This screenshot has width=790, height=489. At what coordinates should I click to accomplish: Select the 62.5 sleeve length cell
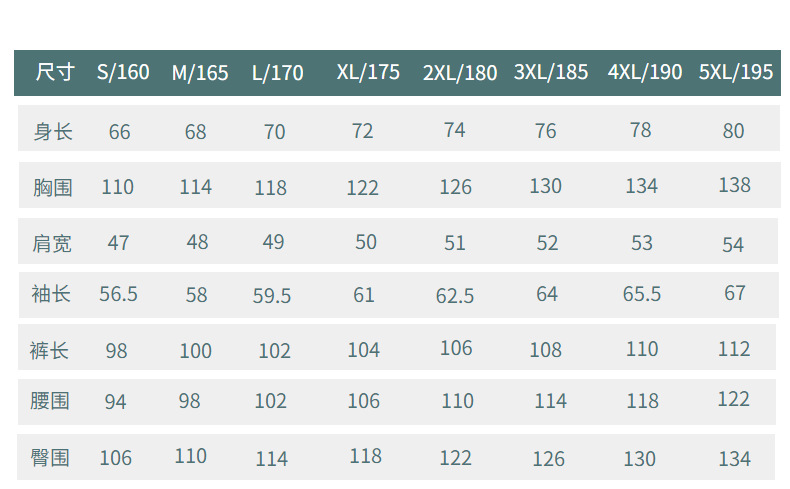click(x=455, y=296)
